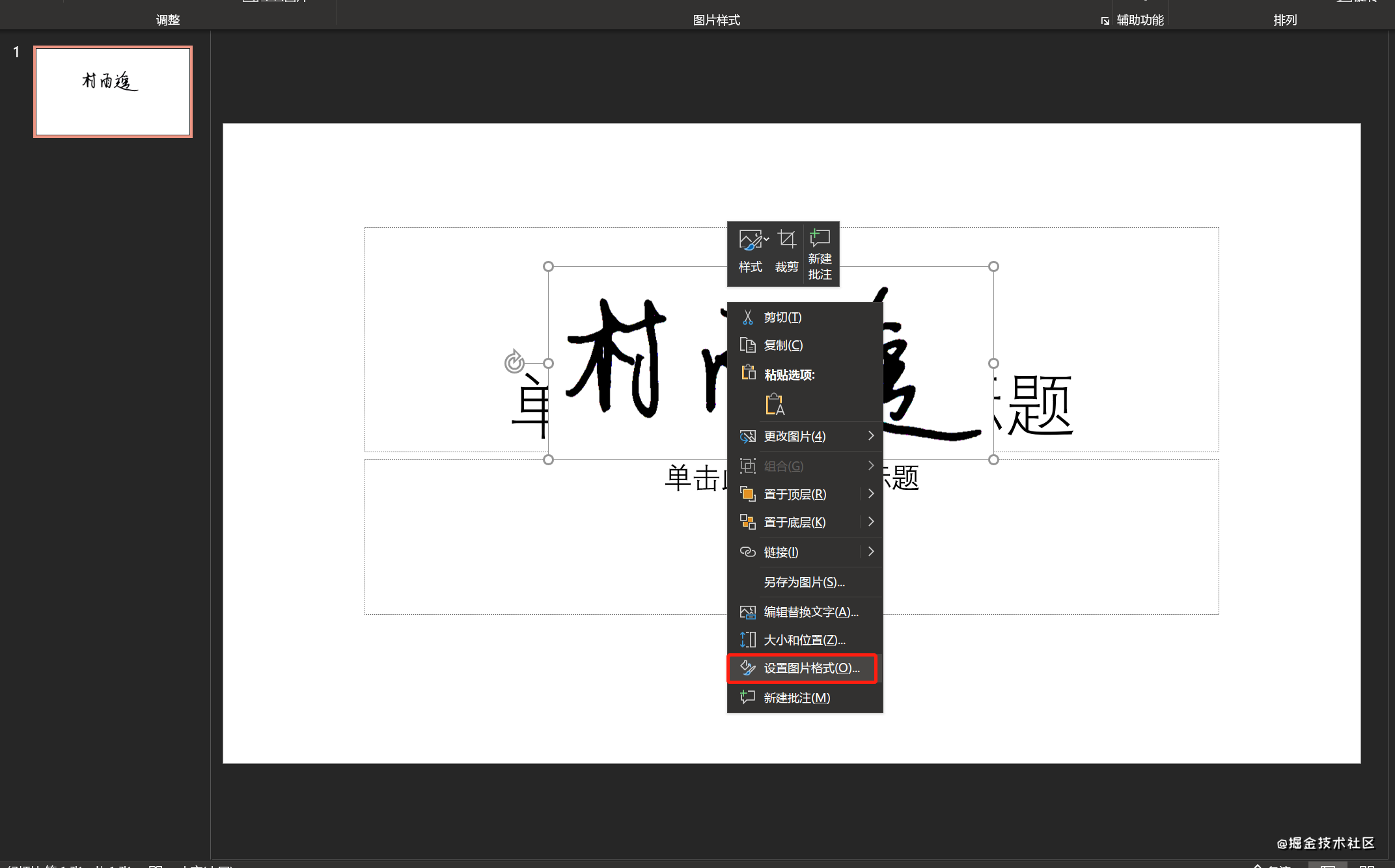This screenshot has width=1395, height=868.
Task: Open the Link submenu arrow
Action: tap(871, 552)
